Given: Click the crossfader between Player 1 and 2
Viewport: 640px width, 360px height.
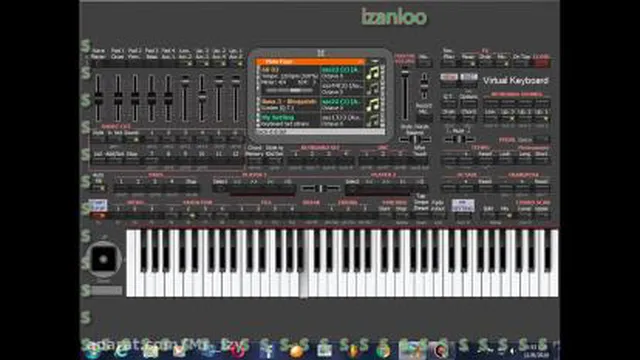Looking at the screenshot, I should [320, 188].
